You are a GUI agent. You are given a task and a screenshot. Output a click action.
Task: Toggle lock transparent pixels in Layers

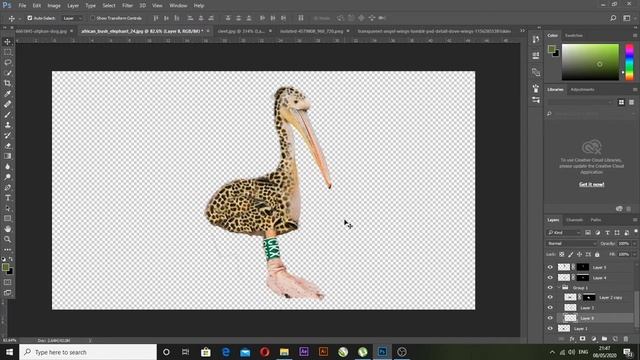(x=562, y=254)
